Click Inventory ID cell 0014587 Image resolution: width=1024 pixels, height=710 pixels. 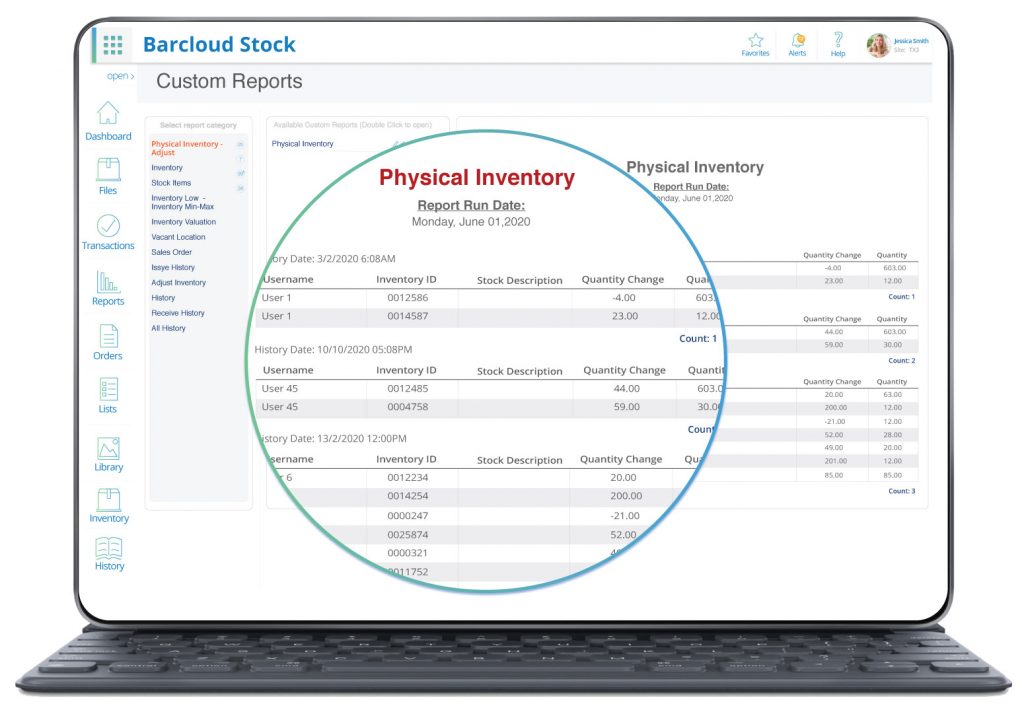[408, 316]
